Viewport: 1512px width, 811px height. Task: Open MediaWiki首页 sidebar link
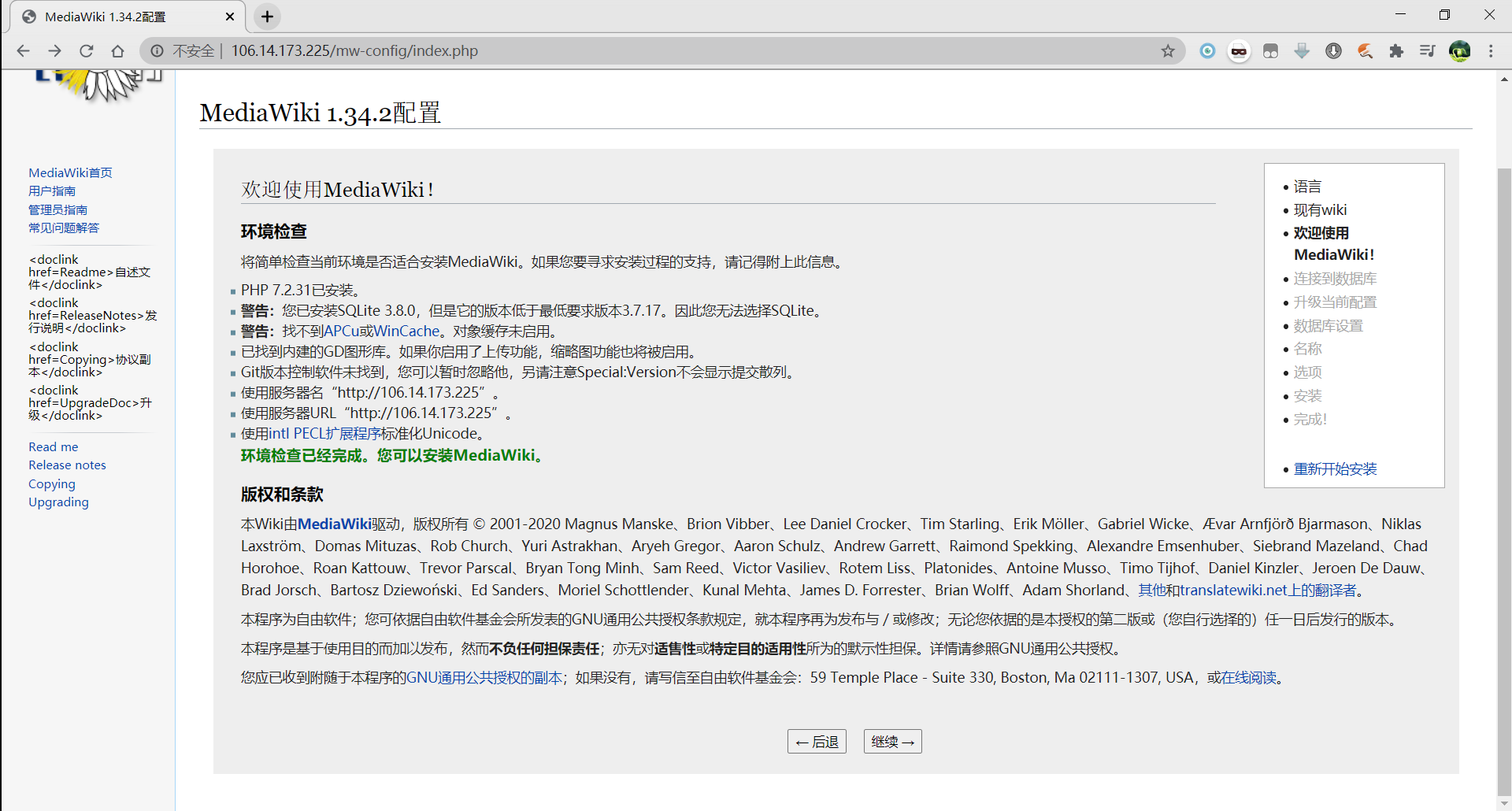[70, 172]
